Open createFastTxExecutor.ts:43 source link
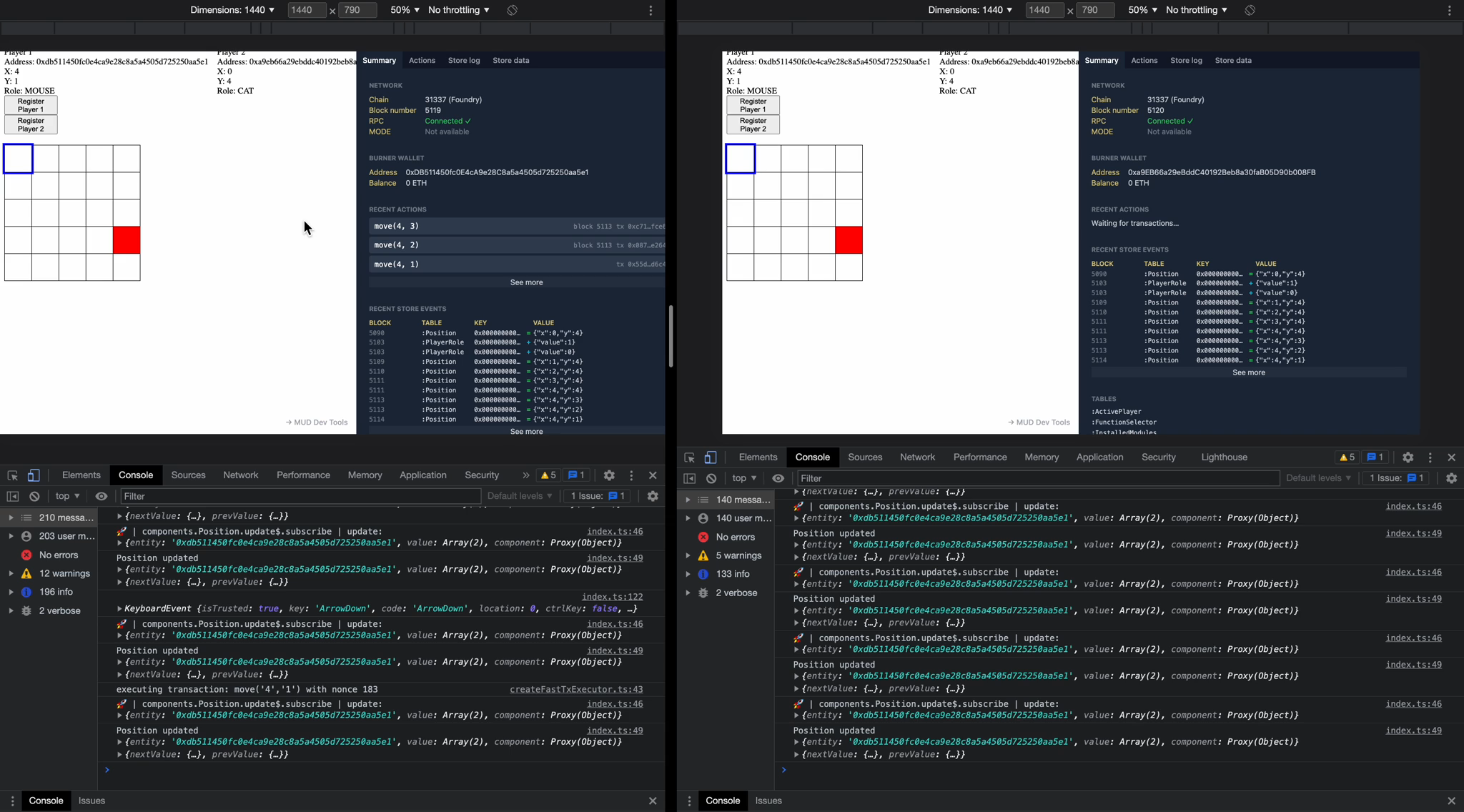 (576, 690)
